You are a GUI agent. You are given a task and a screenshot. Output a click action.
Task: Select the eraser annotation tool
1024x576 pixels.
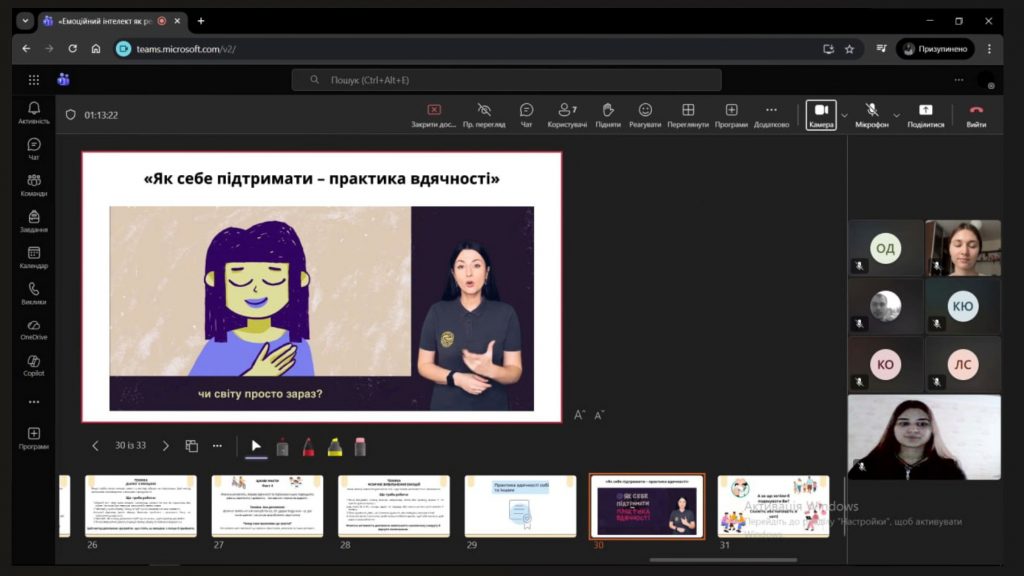tap(360, 447)
